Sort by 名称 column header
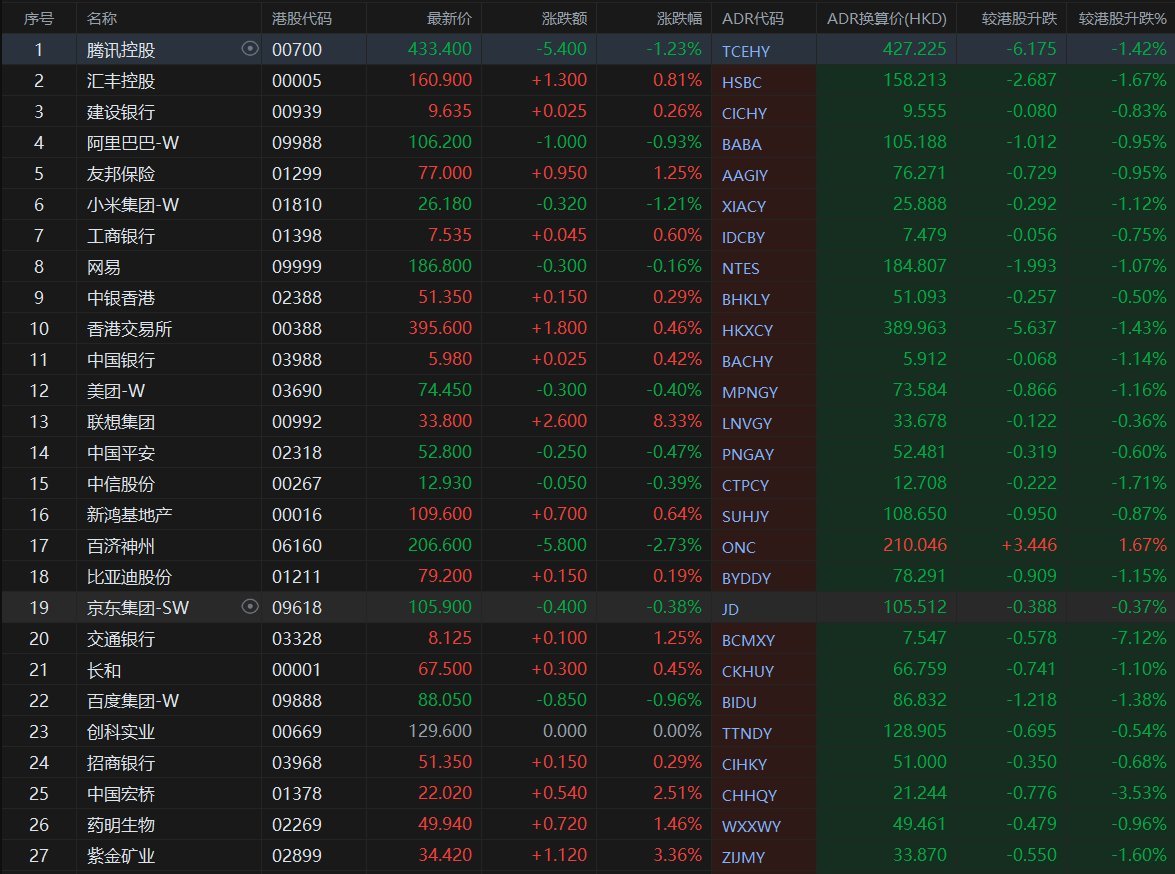Viewport: 1175px width, 874px height. [102, 18]
